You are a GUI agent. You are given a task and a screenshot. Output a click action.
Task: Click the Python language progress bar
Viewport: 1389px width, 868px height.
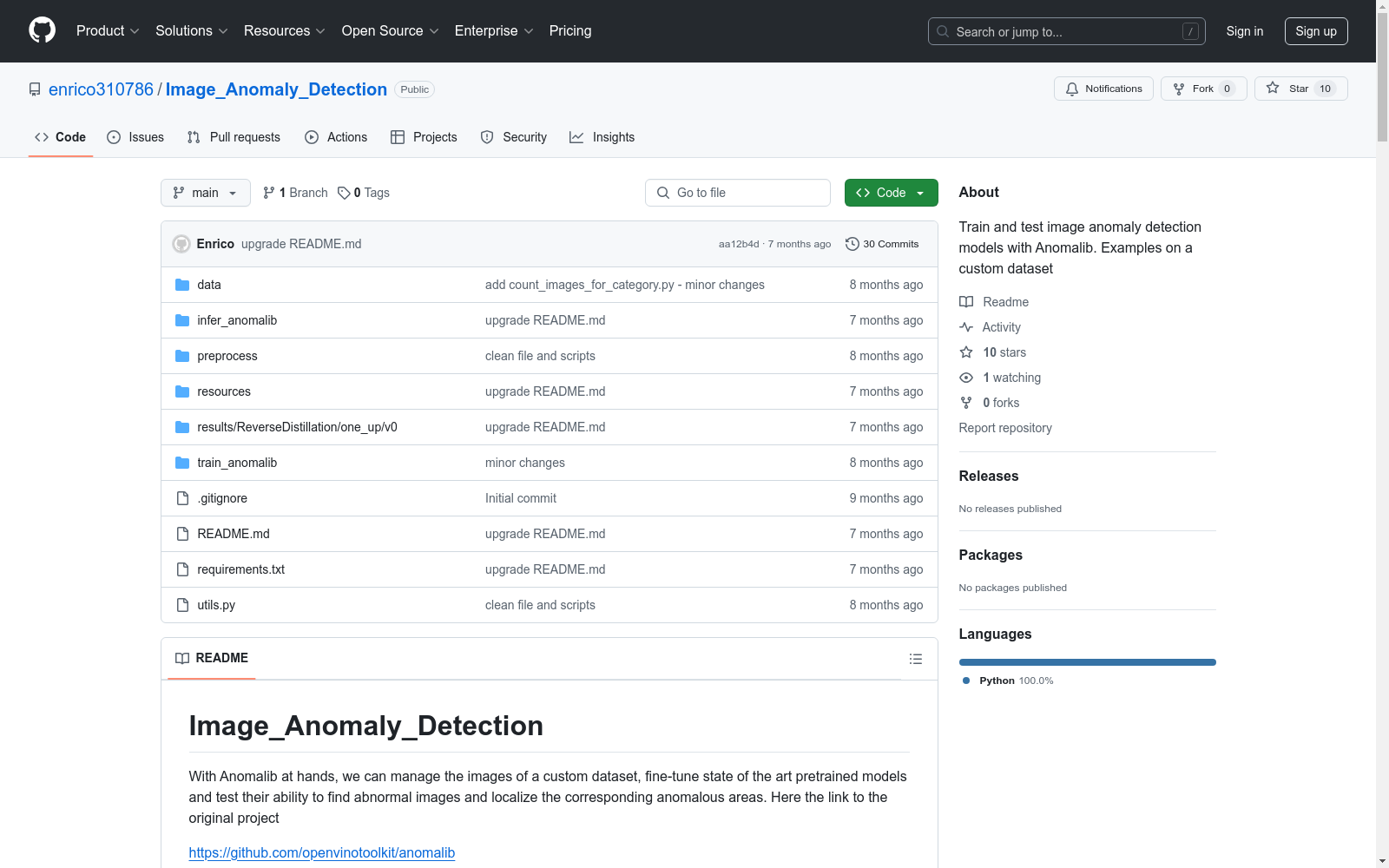click(1088, 662)
